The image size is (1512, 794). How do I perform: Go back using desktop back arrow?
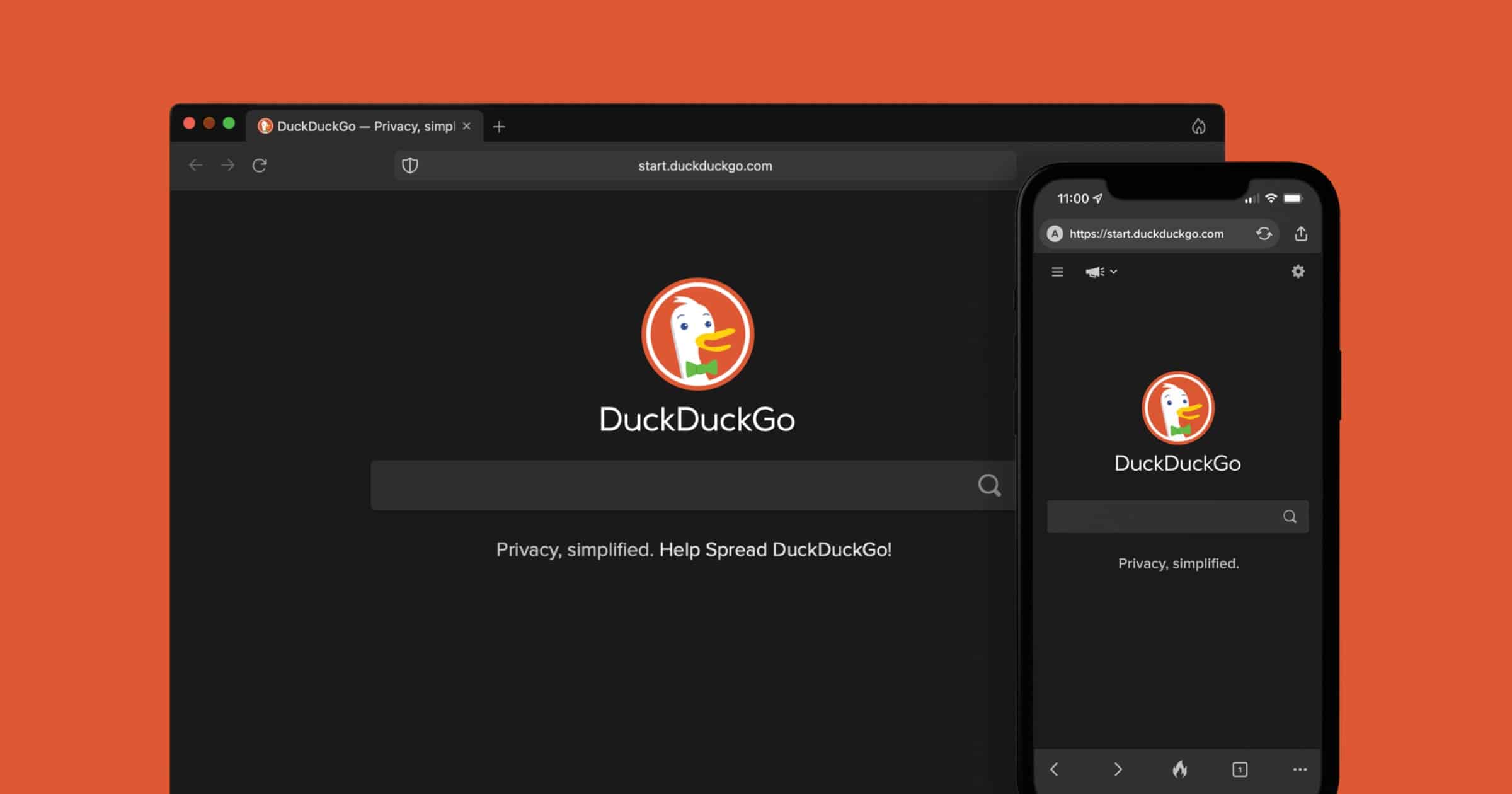click(x=195, y=166)
